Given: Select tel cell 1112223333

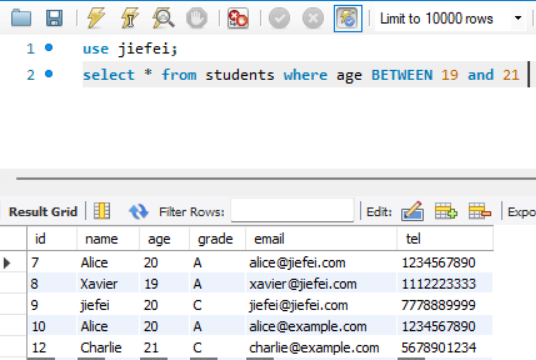Looking at the screenshot, I should (x=445, y=284).
